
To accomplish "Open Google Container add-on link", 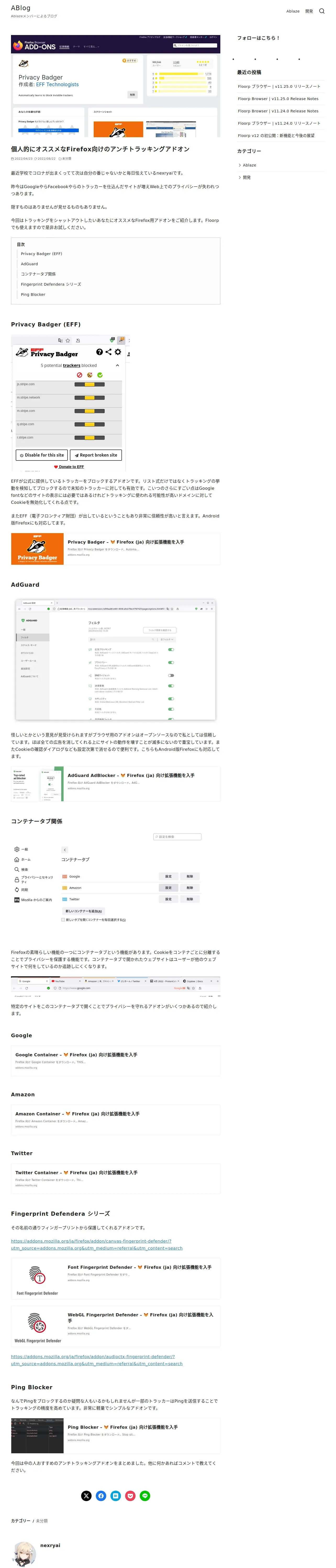I will [x=76, y=1055].
